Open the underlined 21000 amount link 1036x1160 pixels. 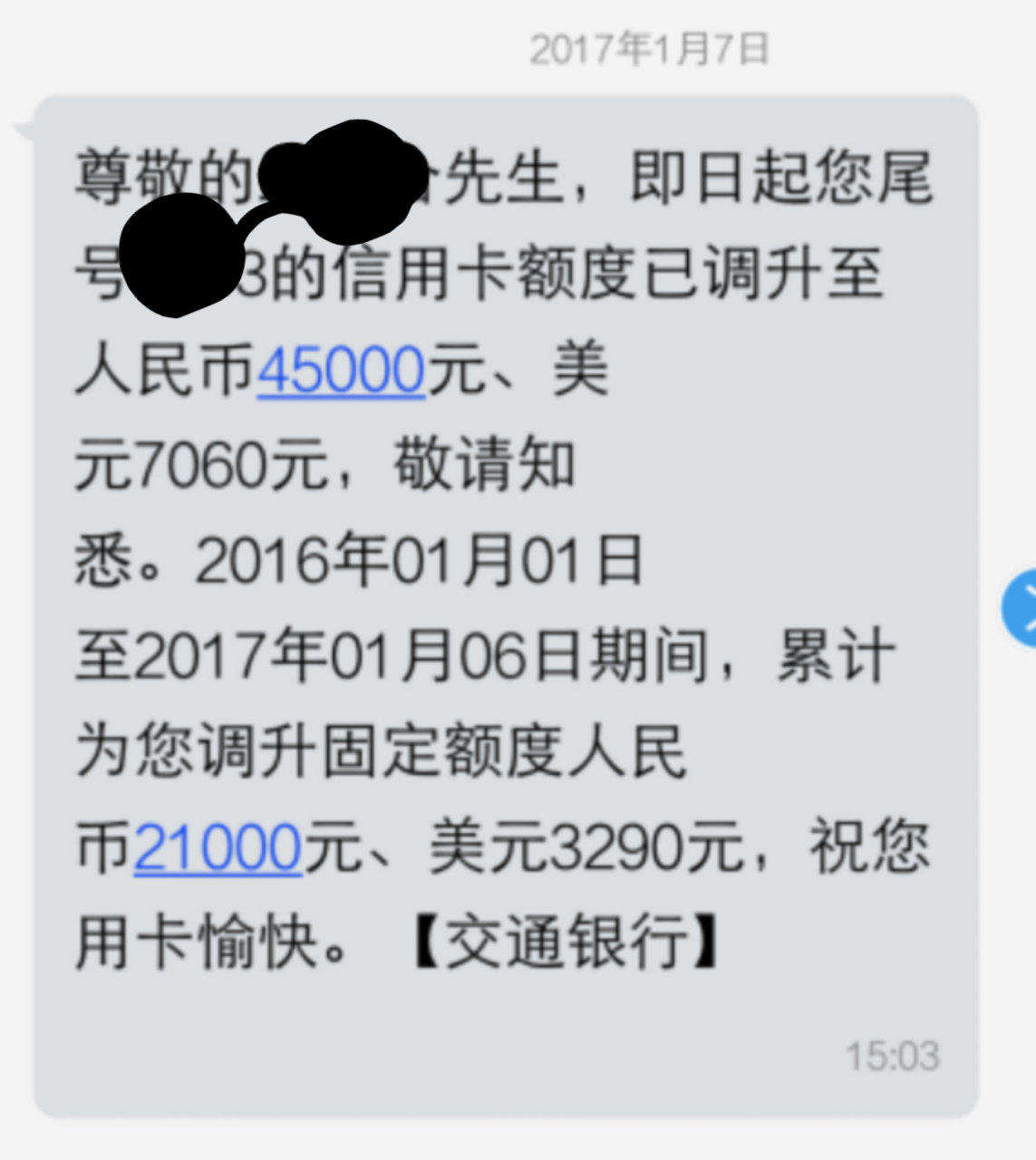218,848
